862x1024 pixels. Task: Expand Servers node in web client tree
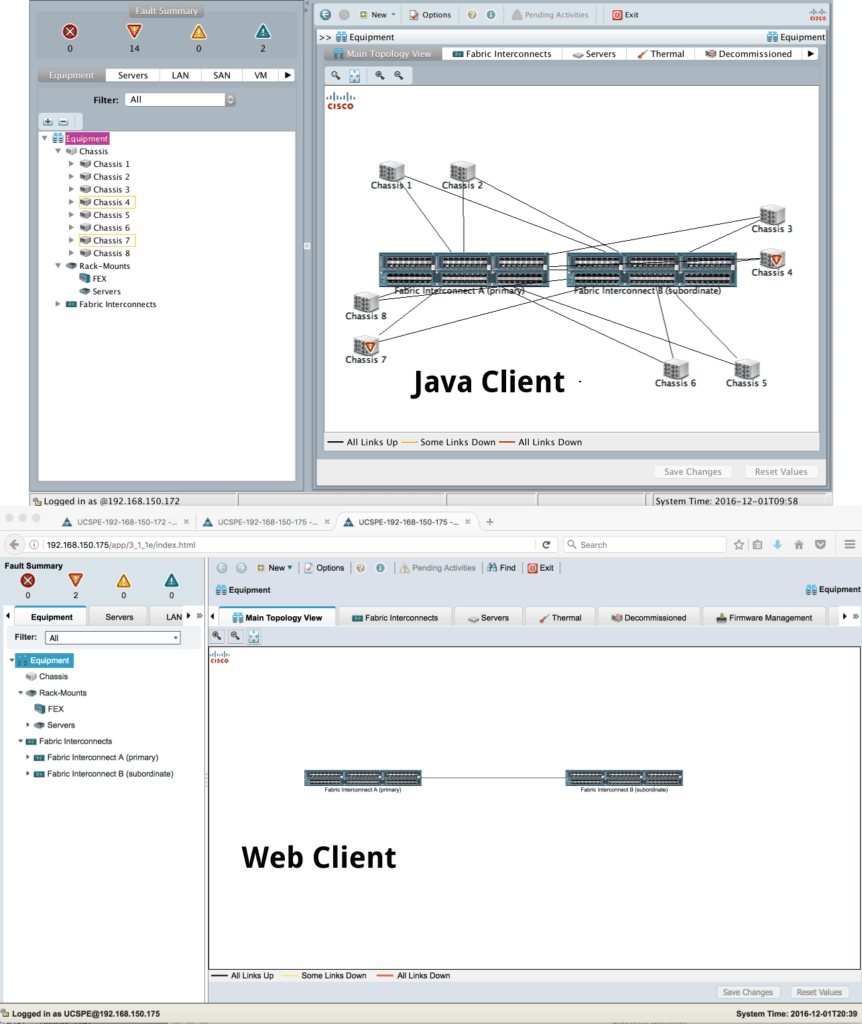(27, 725)
